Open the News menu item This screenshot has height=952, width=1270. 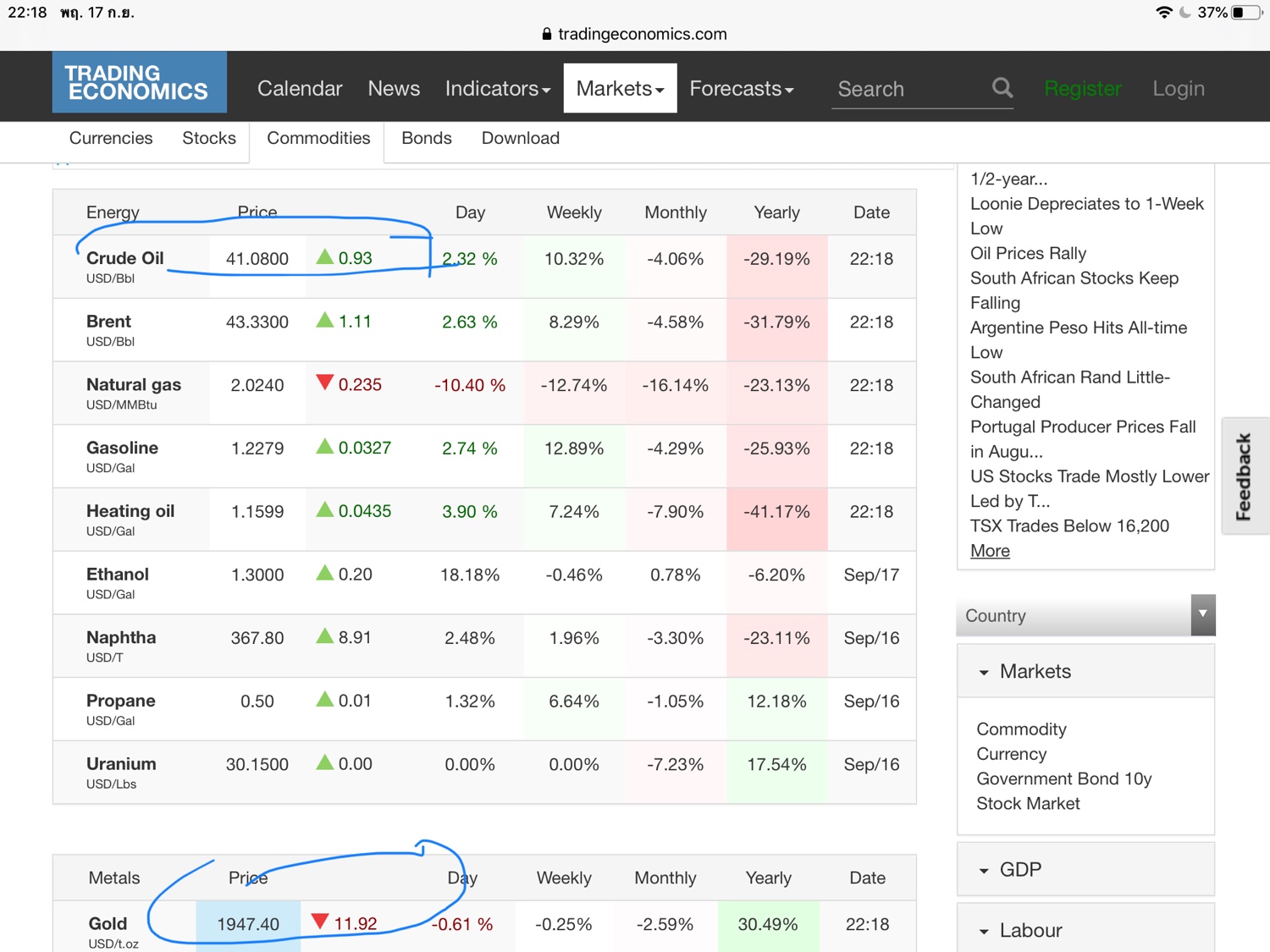394,89
